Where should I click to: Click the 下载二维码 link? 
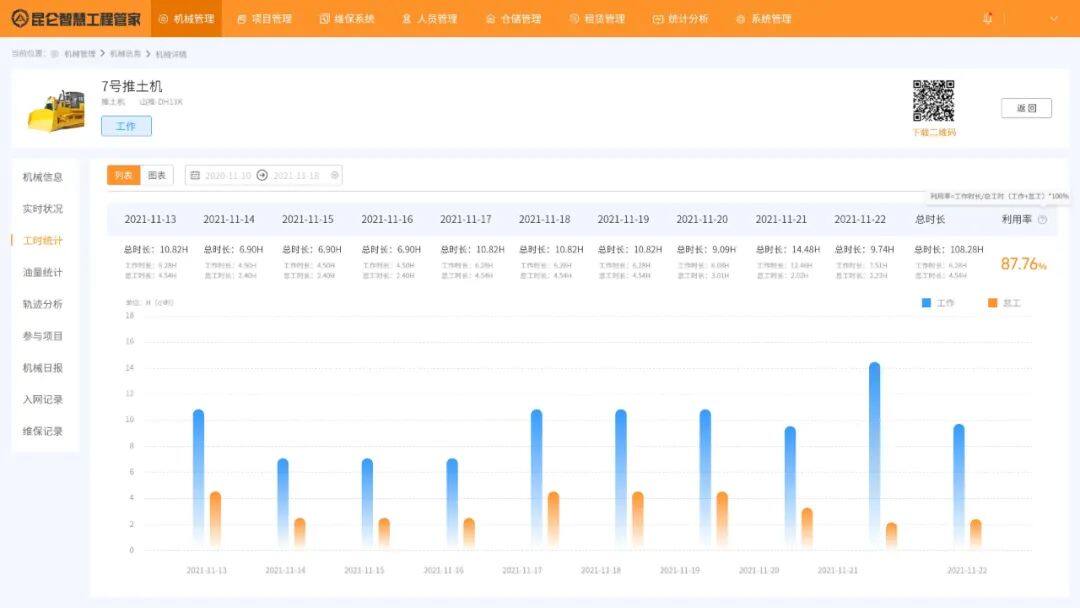[934, 132]
